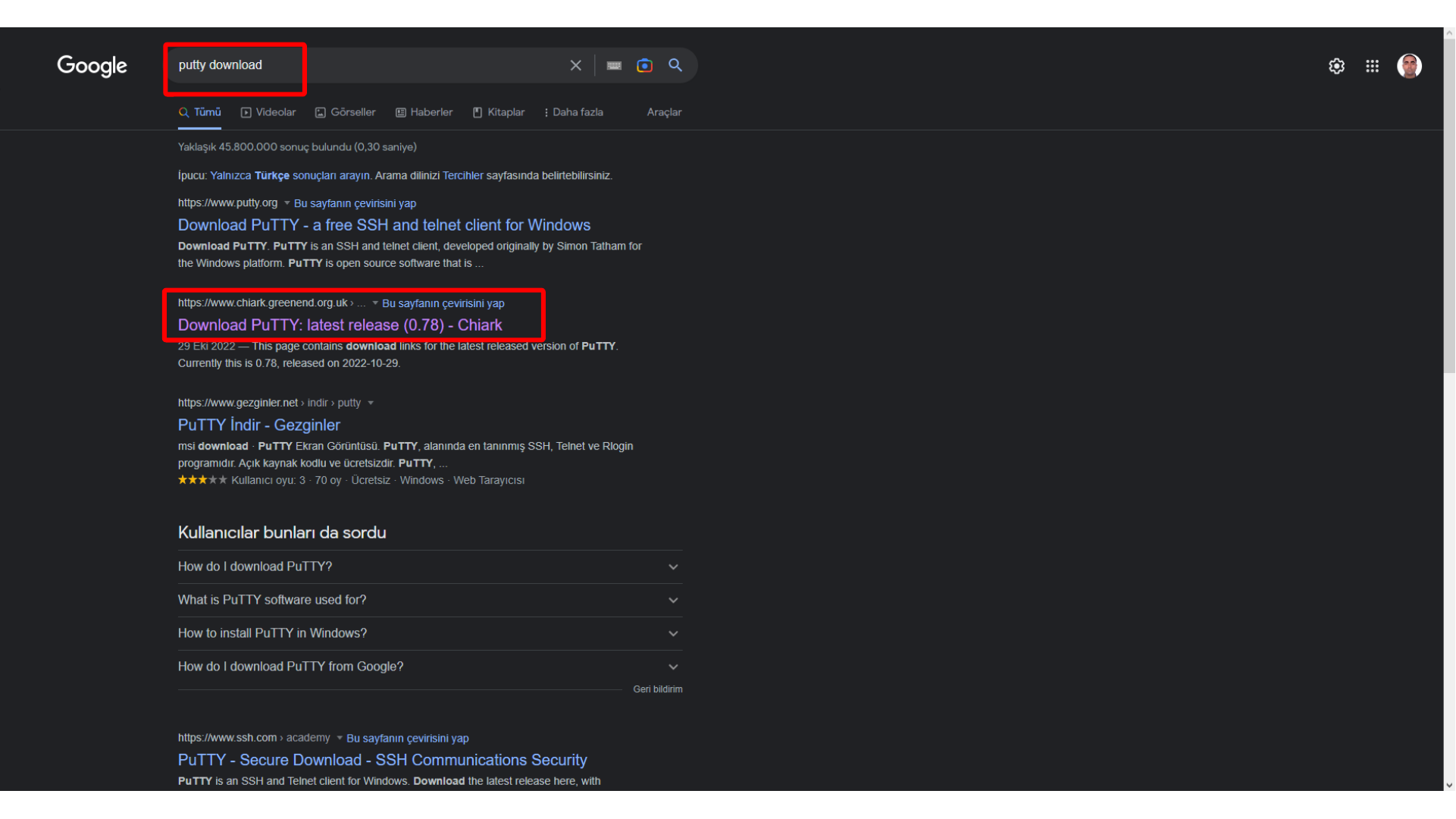This screenshot has height=819, width=1456.
Task: Switch to Görseller tab
Action: click(346, 112)
